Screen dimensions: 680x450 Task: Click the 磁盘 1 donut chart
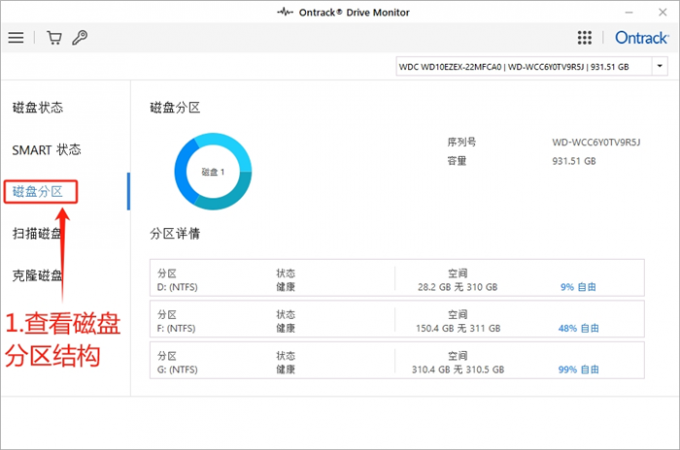[x=213, y=172]
